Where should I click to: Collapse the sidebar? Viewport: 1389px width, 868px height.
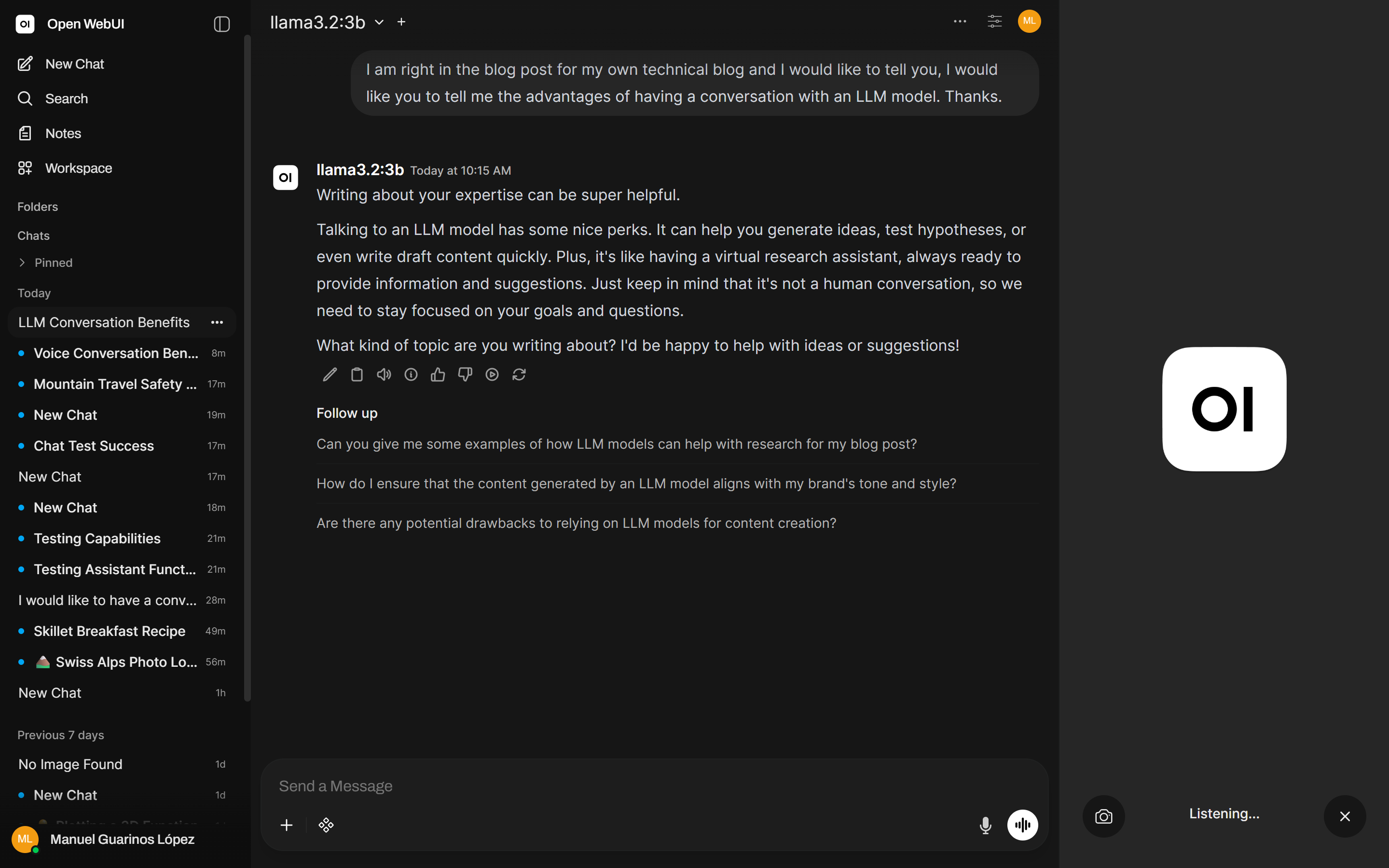(221, 24)
